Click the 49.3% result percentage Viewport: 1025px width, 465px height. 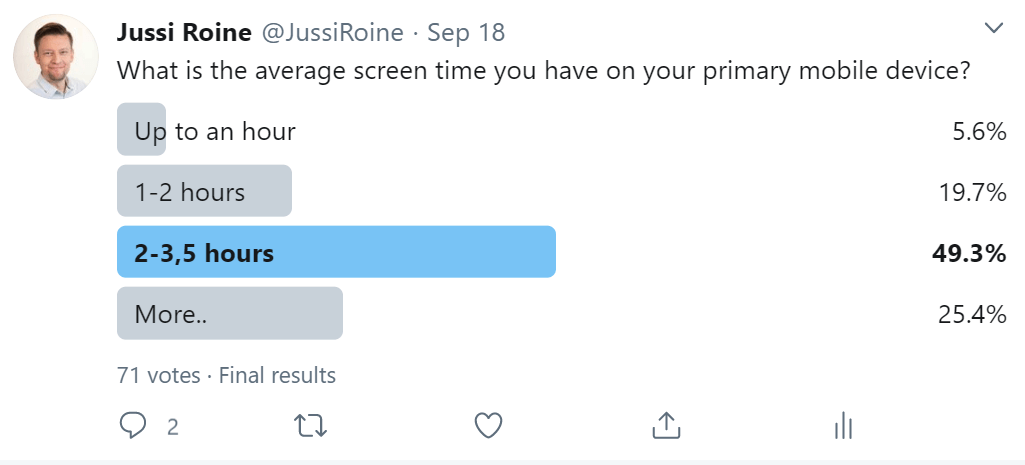pos(969,254)
